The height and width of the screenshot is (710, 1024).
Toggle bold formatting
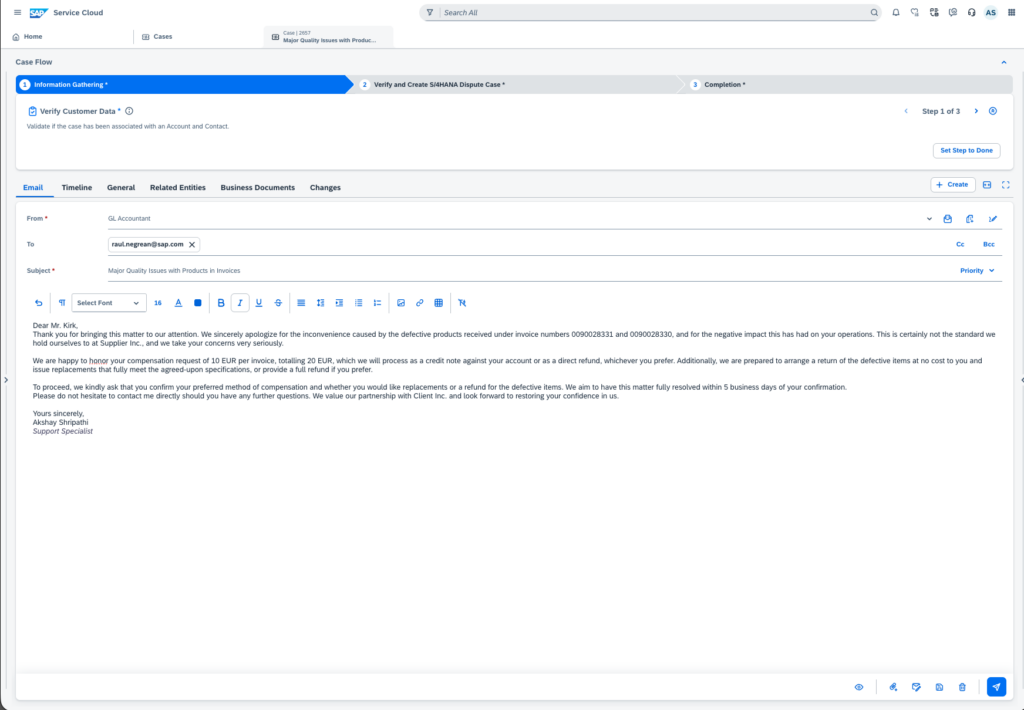(x=221, y=302)
